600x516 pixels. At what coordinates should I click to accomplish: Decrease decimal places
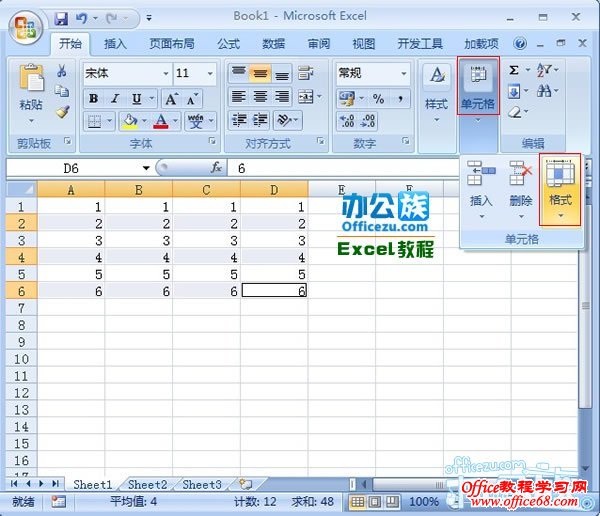pyautogui.click(x=368, y=121)
